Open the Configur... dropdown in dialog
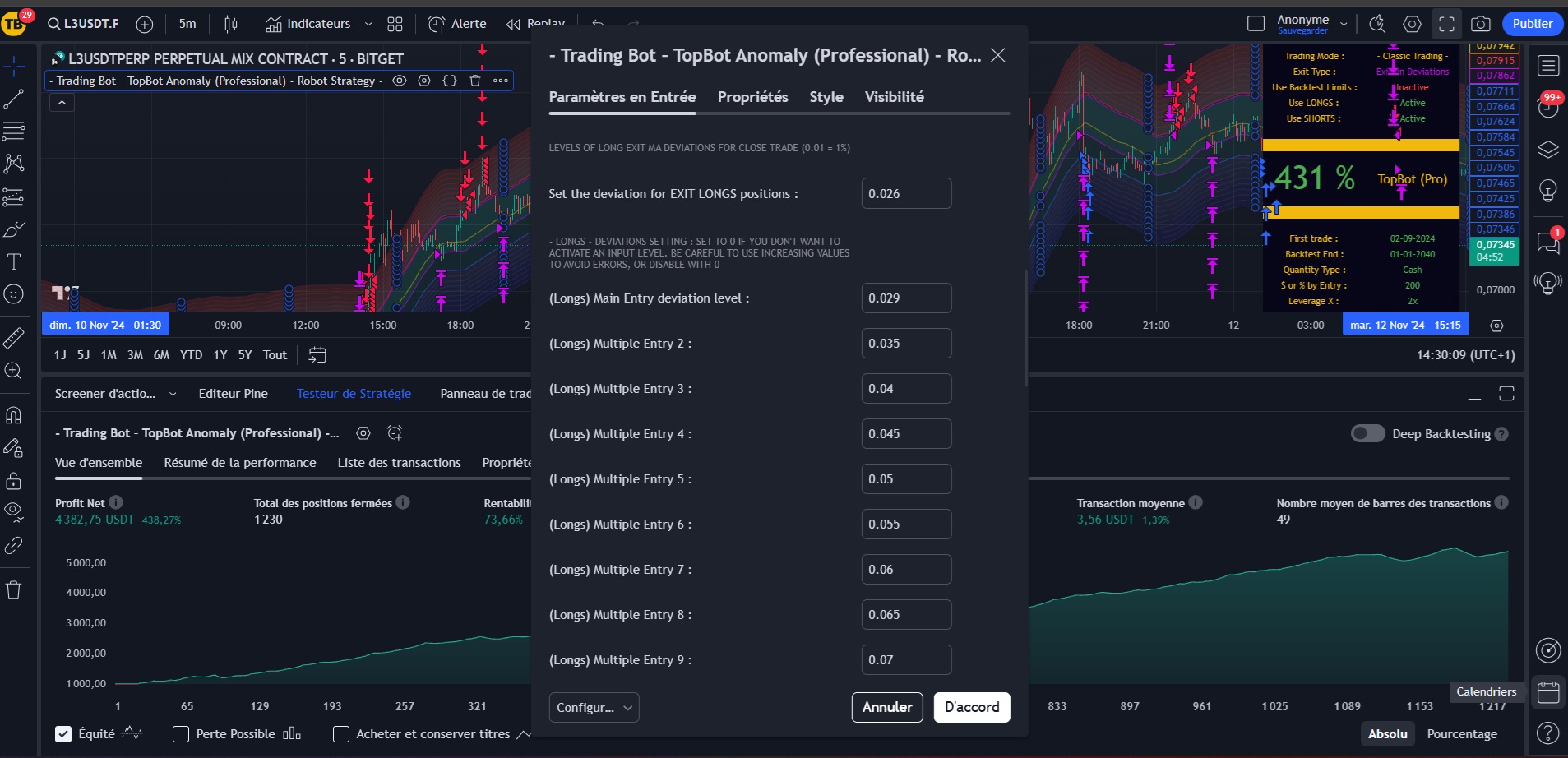The height and width of the screenshot is (758, 1568). pos(594,707)
